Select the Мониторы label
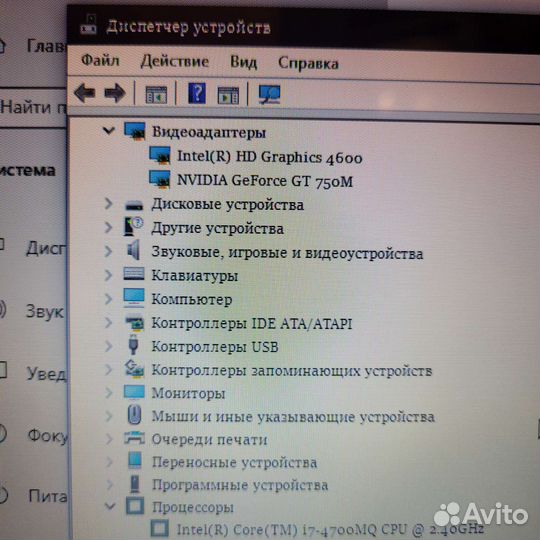 [188, 393]
